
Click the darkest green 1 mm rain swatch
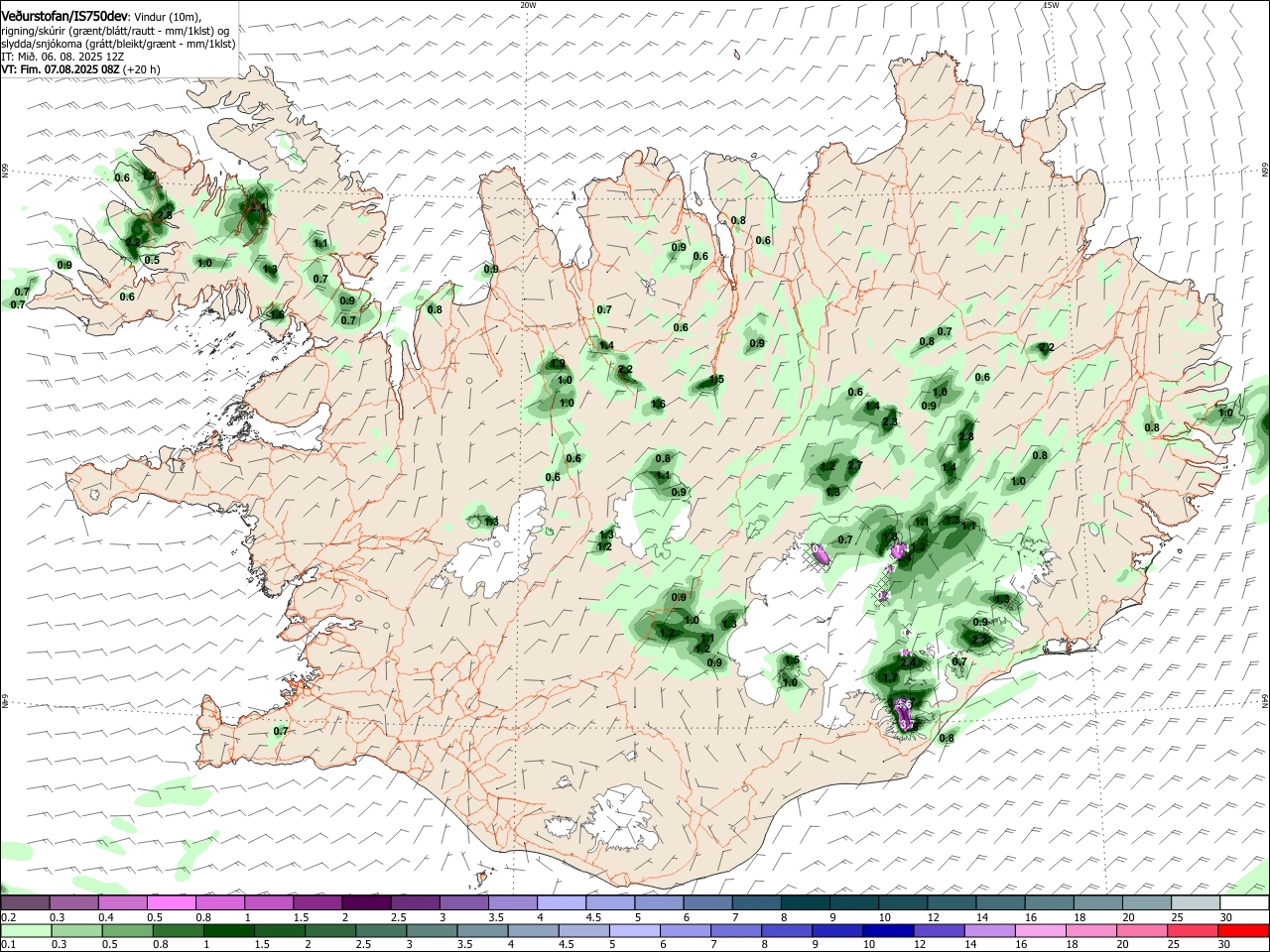tap(228, 931)
